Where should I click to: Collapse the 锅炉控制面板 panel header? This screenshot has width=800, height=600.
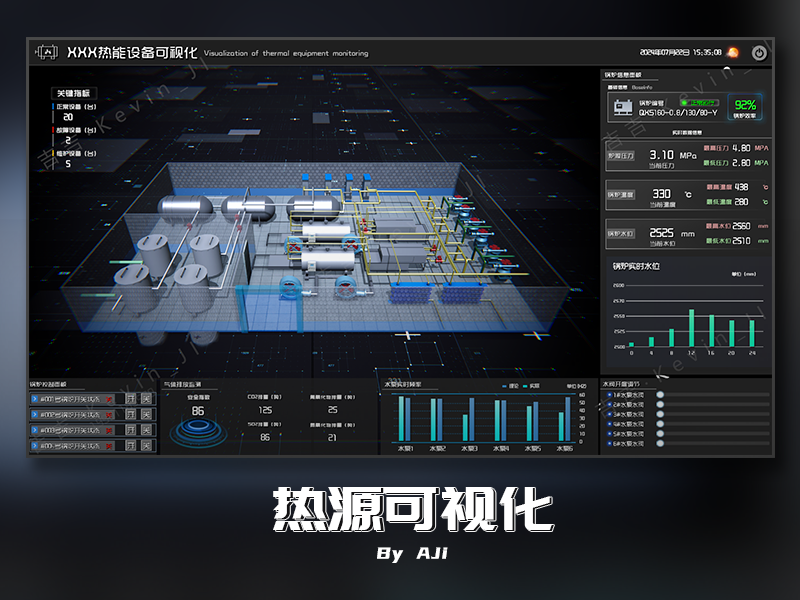coord(47,384)
